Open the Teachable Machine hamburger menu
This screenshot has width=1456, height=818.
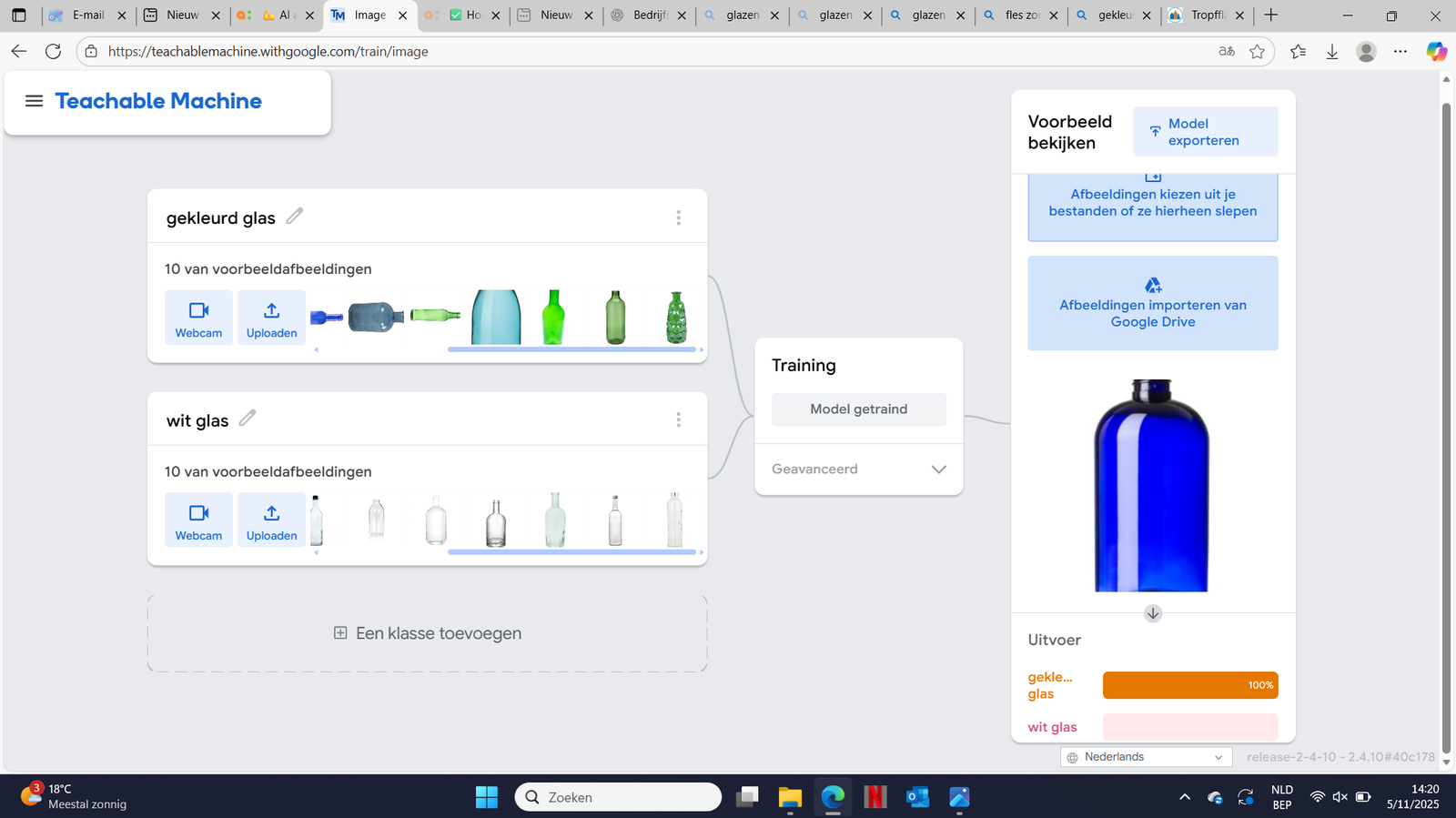[34, 101]
